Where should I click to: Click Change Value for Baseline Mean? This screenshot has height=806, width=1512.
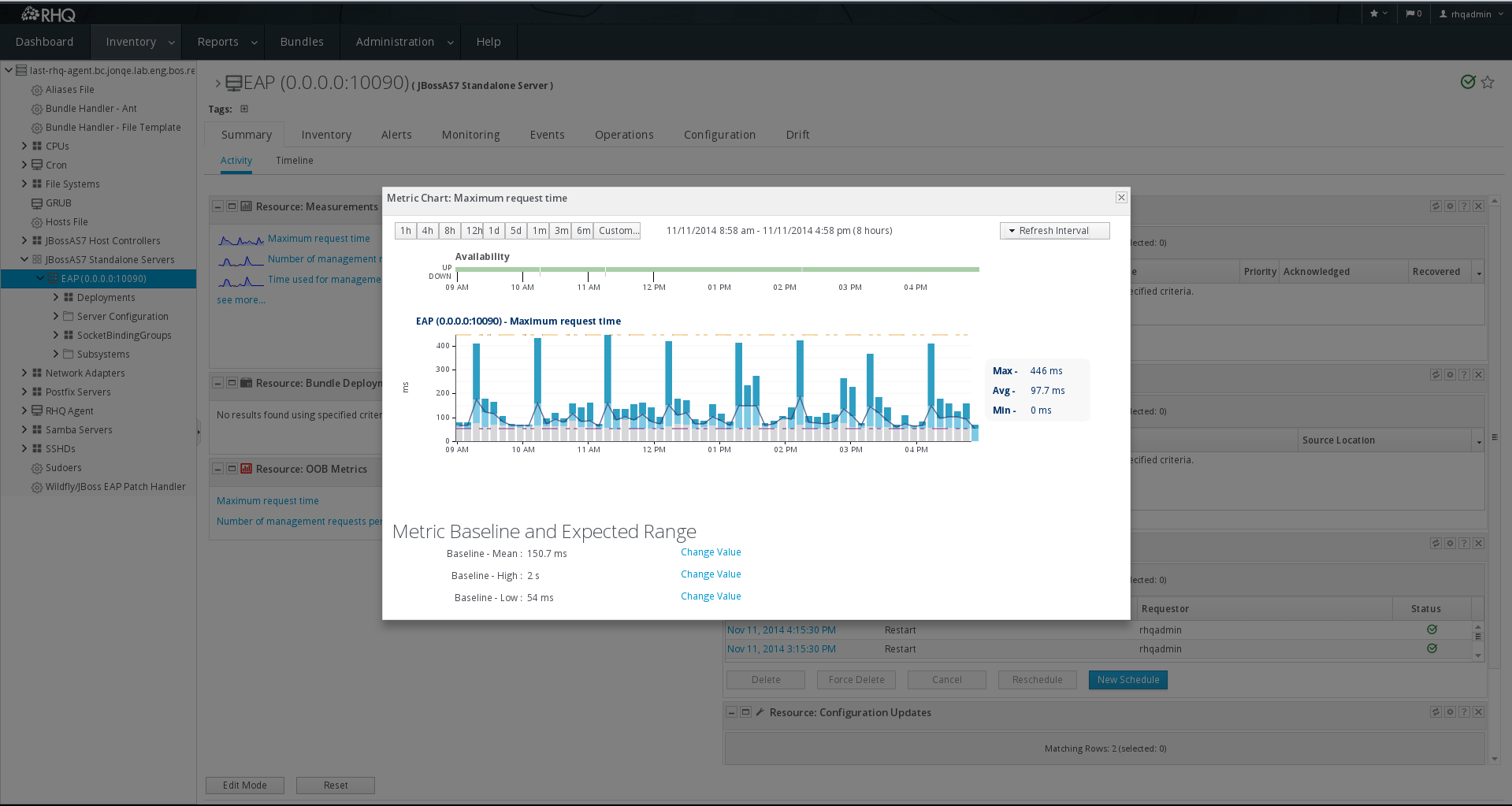tap(711, 552)
